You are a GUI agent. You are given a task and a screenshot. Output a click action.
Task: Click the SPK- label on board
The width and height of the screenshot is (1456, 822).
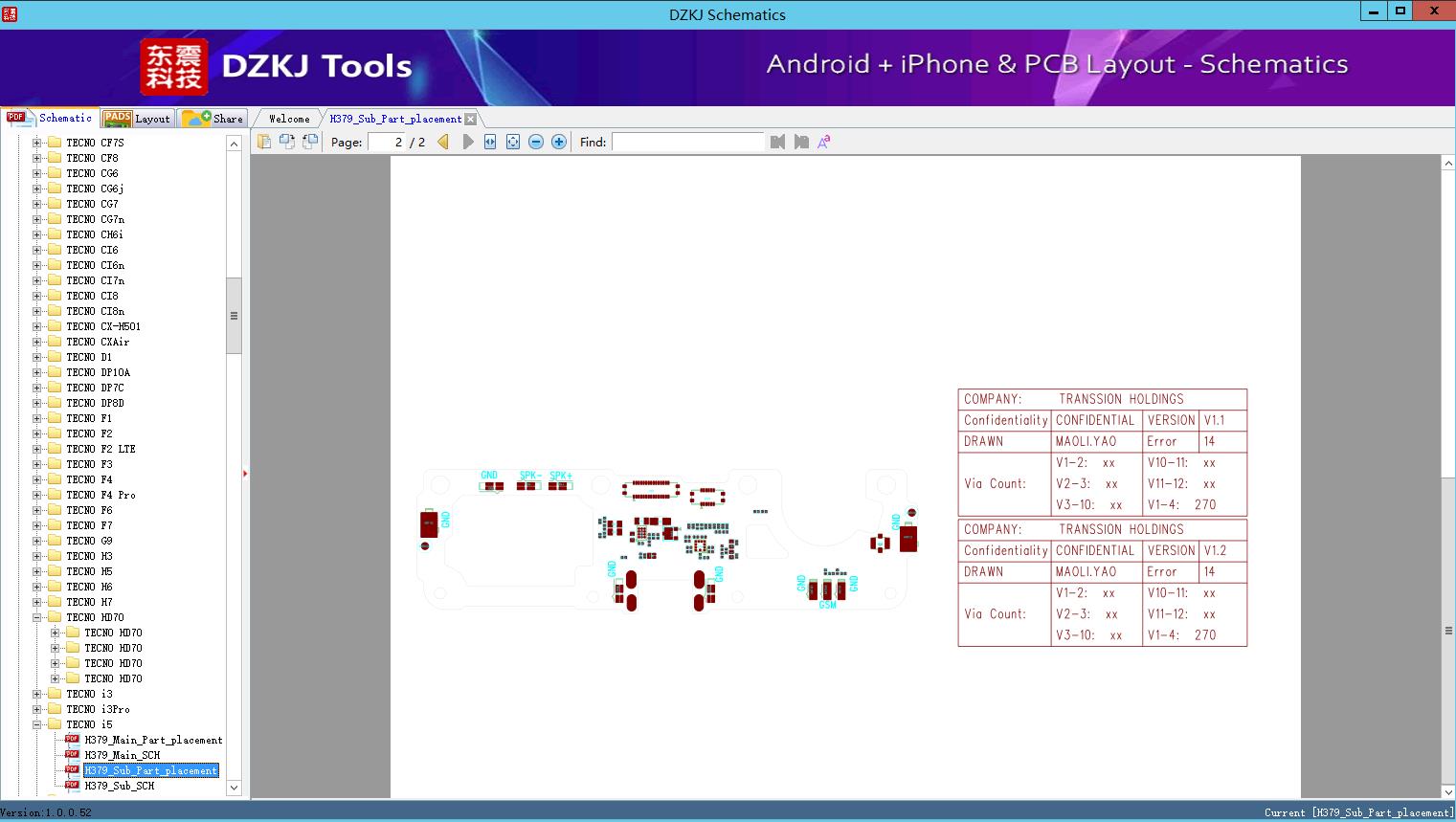(530, 476)
